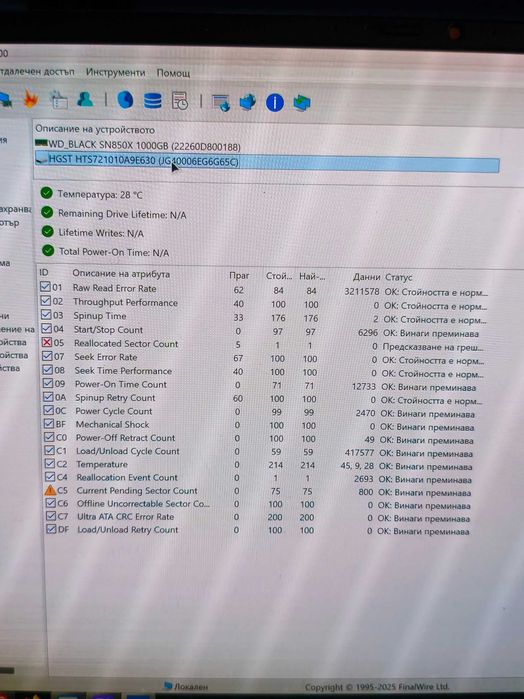Select Ultra ATA CRC Error Rate text
Viewport: 524px width, 699px height.
click(125, 517)
